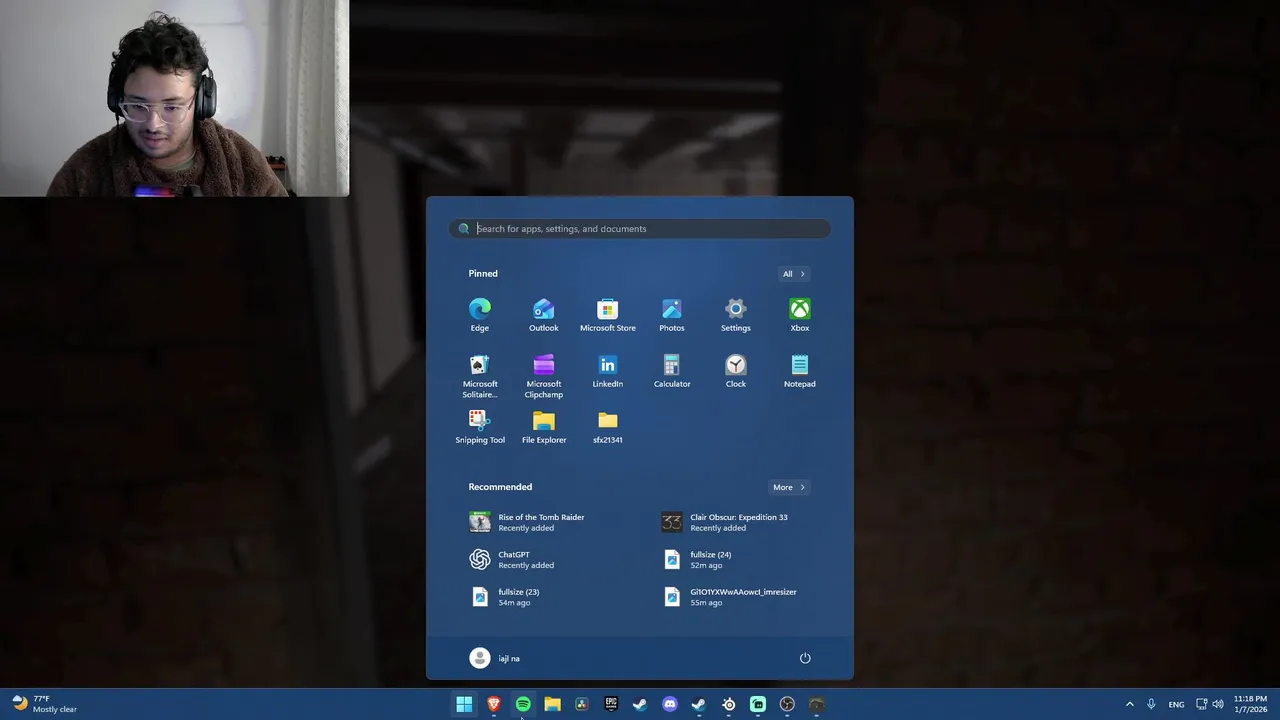Open the Snipping Tool

(x=480, y=427)
